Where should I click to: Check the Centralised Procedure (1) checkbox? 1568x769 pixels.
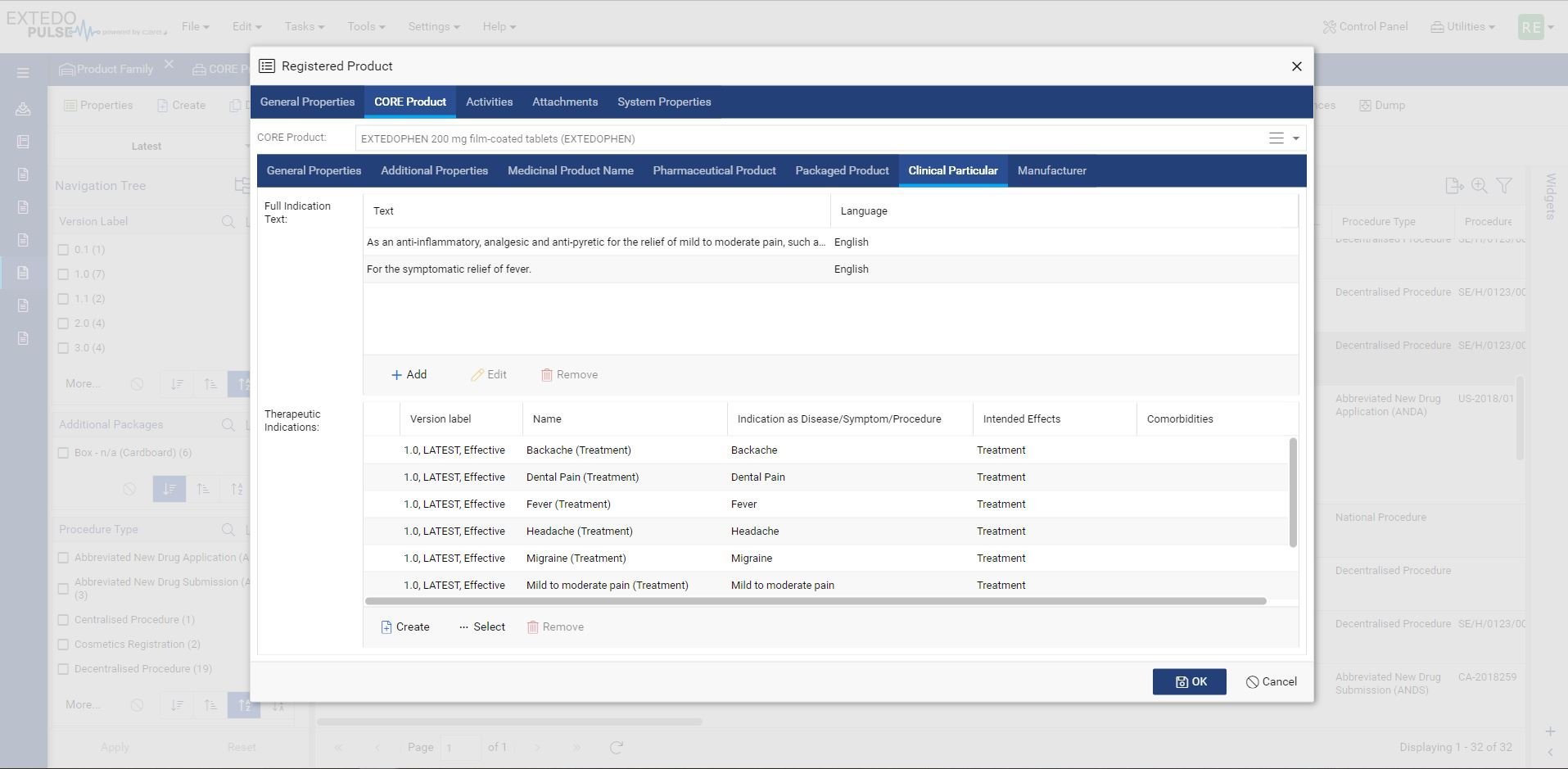coord(63,620)
